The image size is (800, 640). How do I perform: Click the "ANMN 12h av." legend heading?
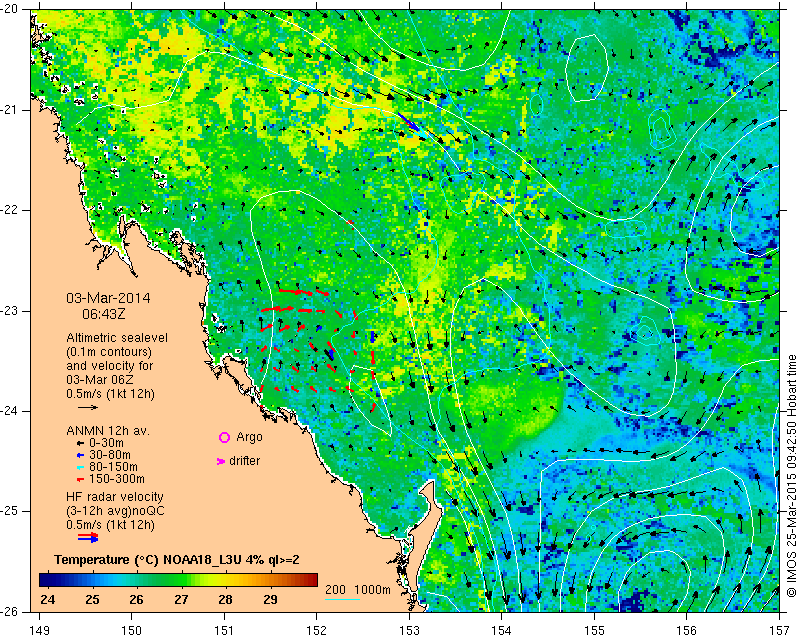click(108, 431)
